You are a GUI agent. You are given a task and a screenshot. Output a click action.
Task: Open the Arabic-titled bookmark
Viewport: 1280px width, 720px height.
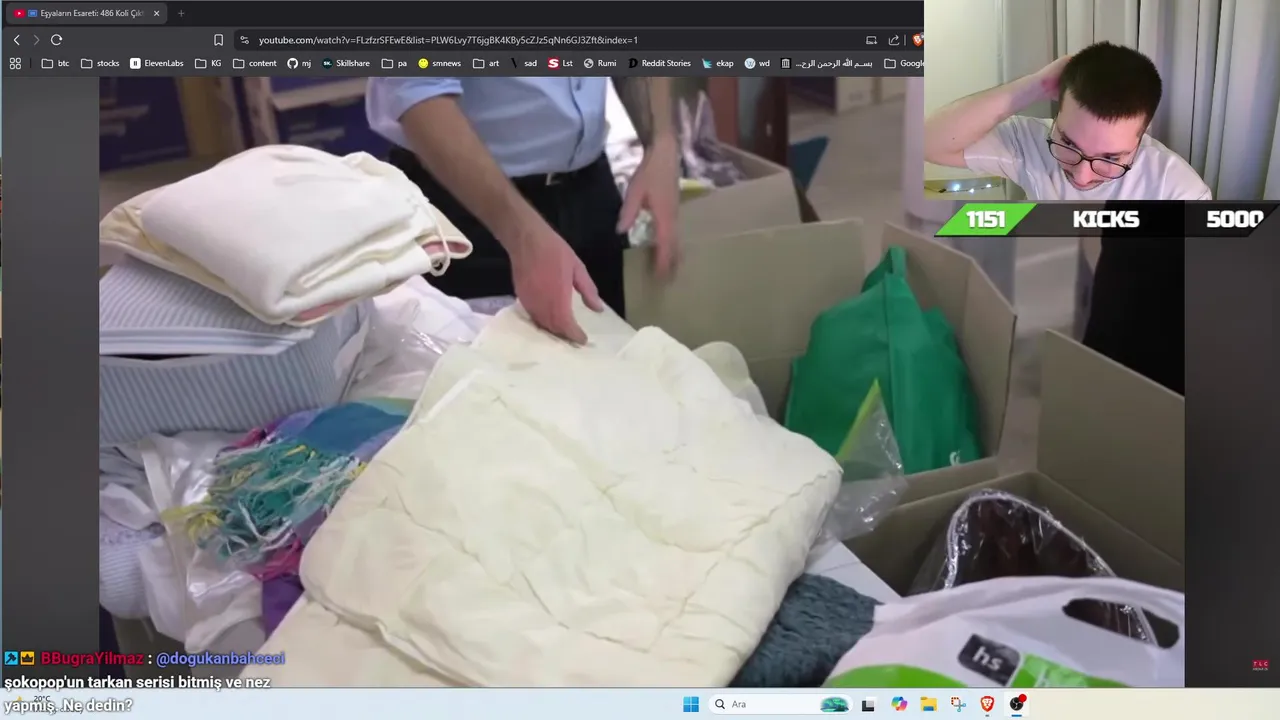(x=826, y=63)
